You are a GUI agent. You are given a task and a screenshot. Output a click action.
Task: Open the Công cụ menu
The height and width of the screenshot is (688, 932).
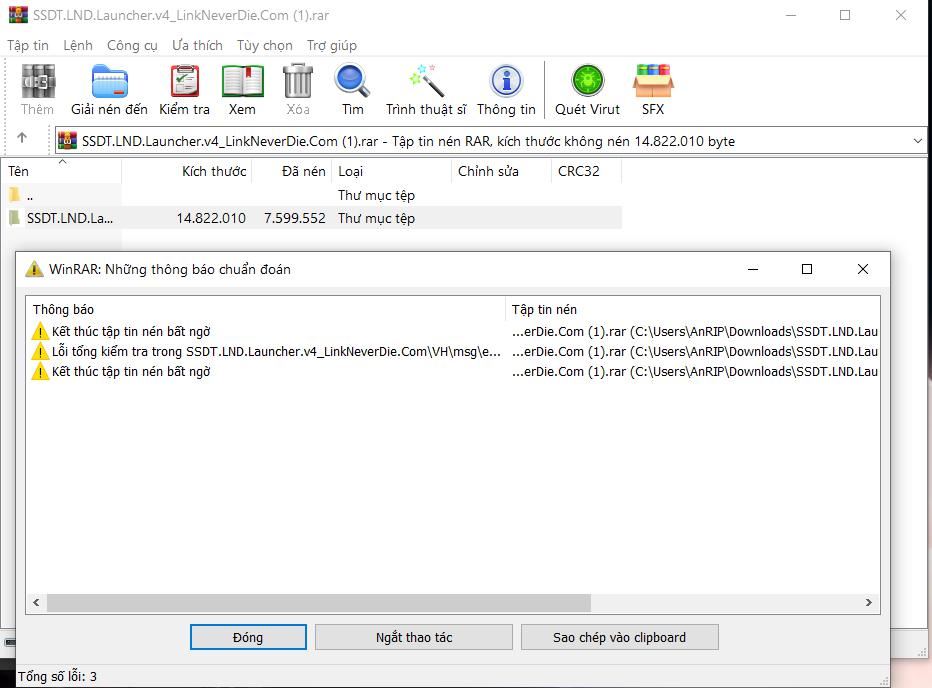coord(132,45)
